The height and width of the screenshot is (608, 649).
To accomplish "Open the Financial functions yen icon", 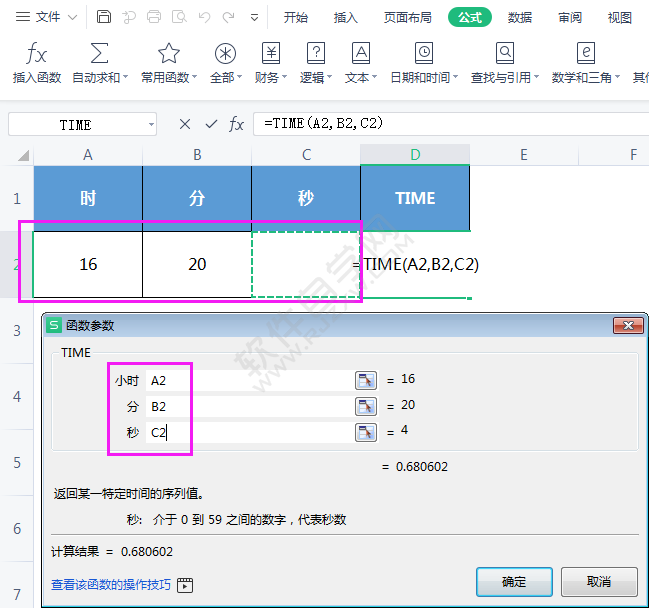I will tap(271, 53).
